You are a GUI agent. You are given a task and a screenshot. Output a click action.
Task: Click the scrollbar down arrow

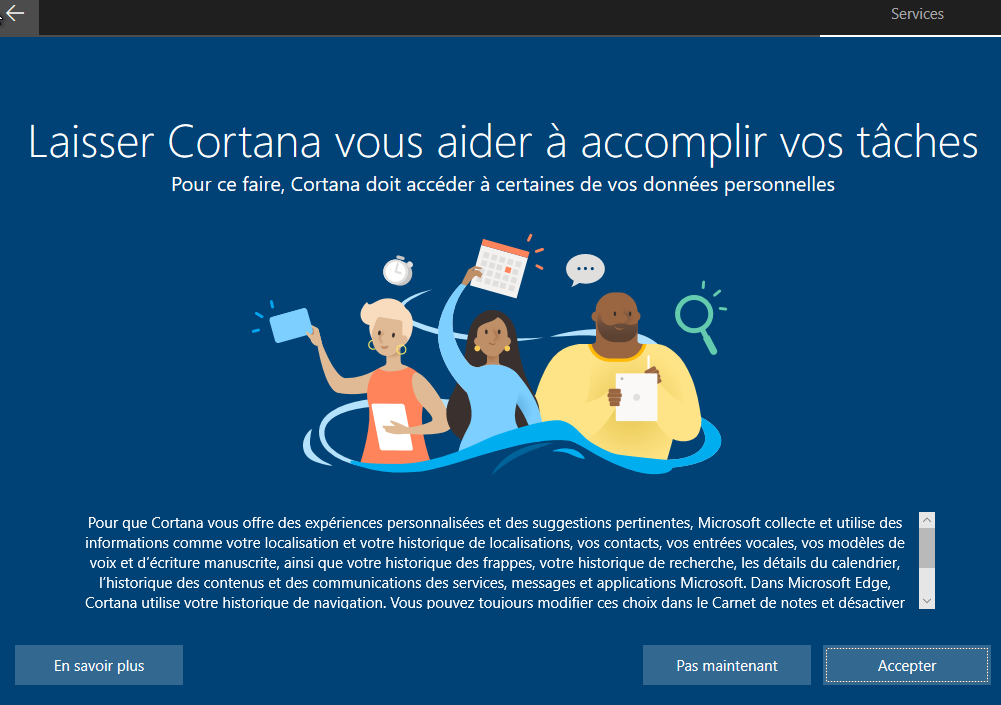927,601
